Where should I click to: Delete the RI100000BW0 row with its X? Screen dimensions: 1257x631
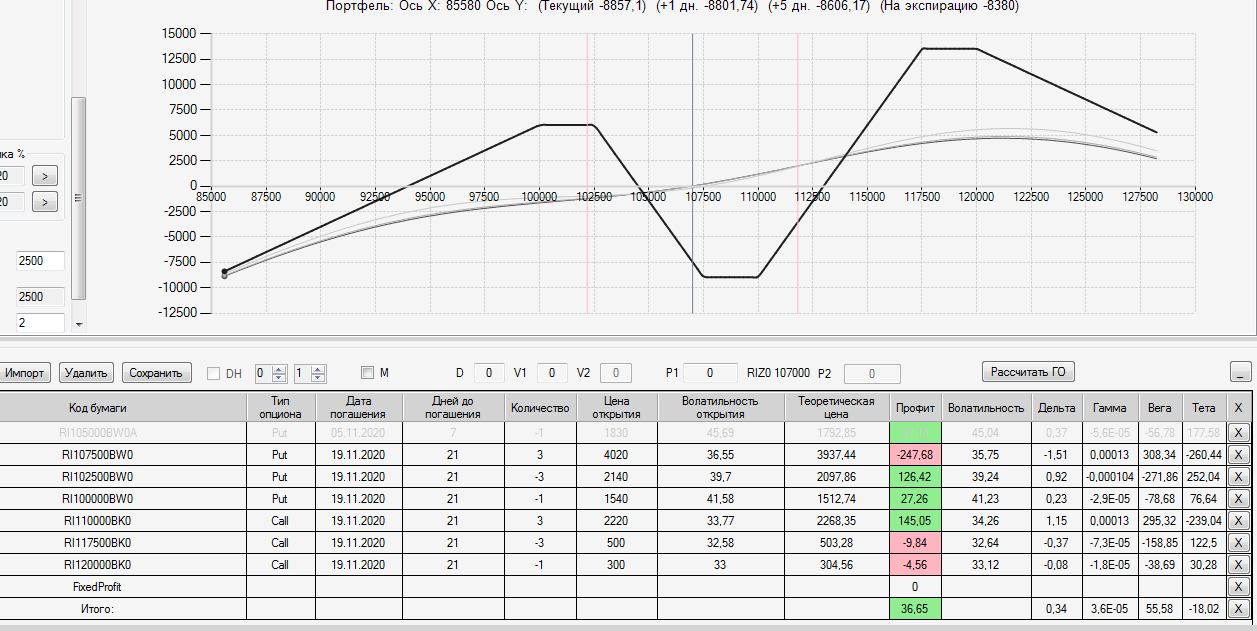pos(1239,499)
